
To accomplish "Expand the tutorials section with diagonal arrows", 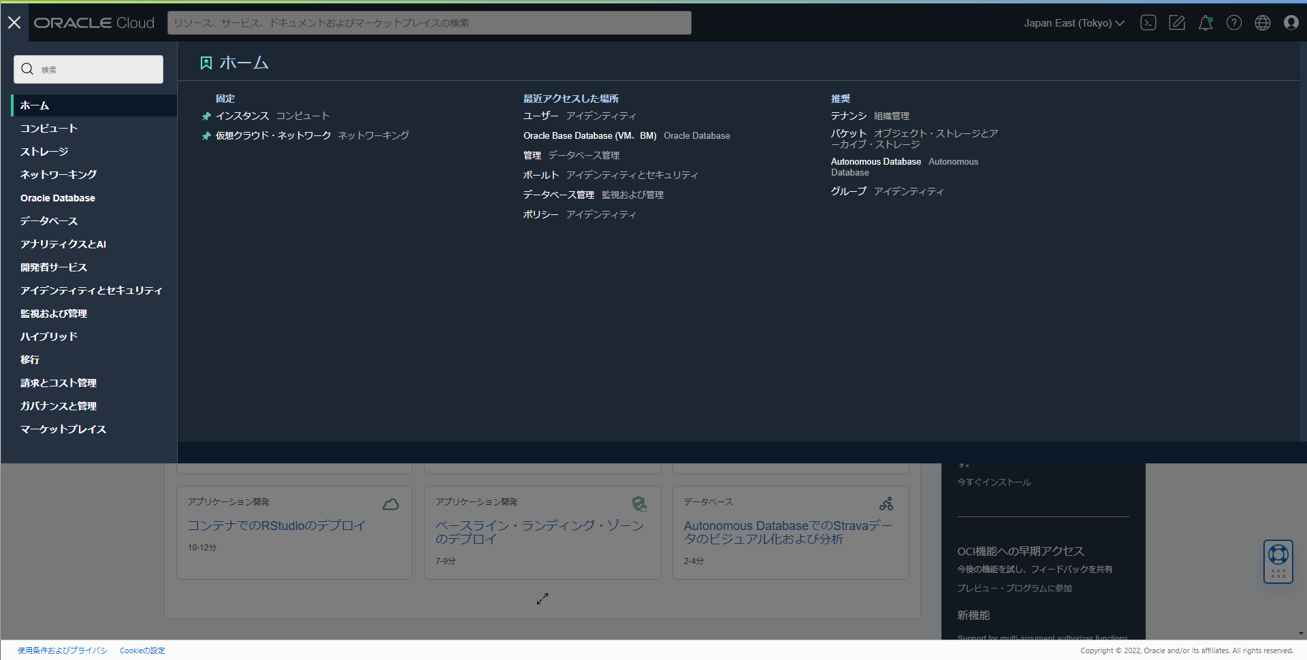I will (x=542, y=598).
